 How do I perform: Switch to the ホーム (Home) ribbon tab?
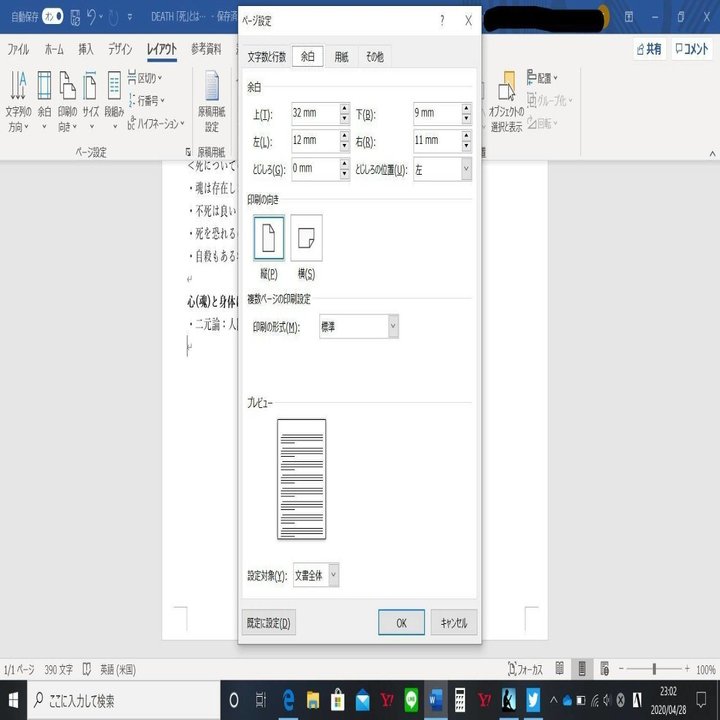coord(54,49)
